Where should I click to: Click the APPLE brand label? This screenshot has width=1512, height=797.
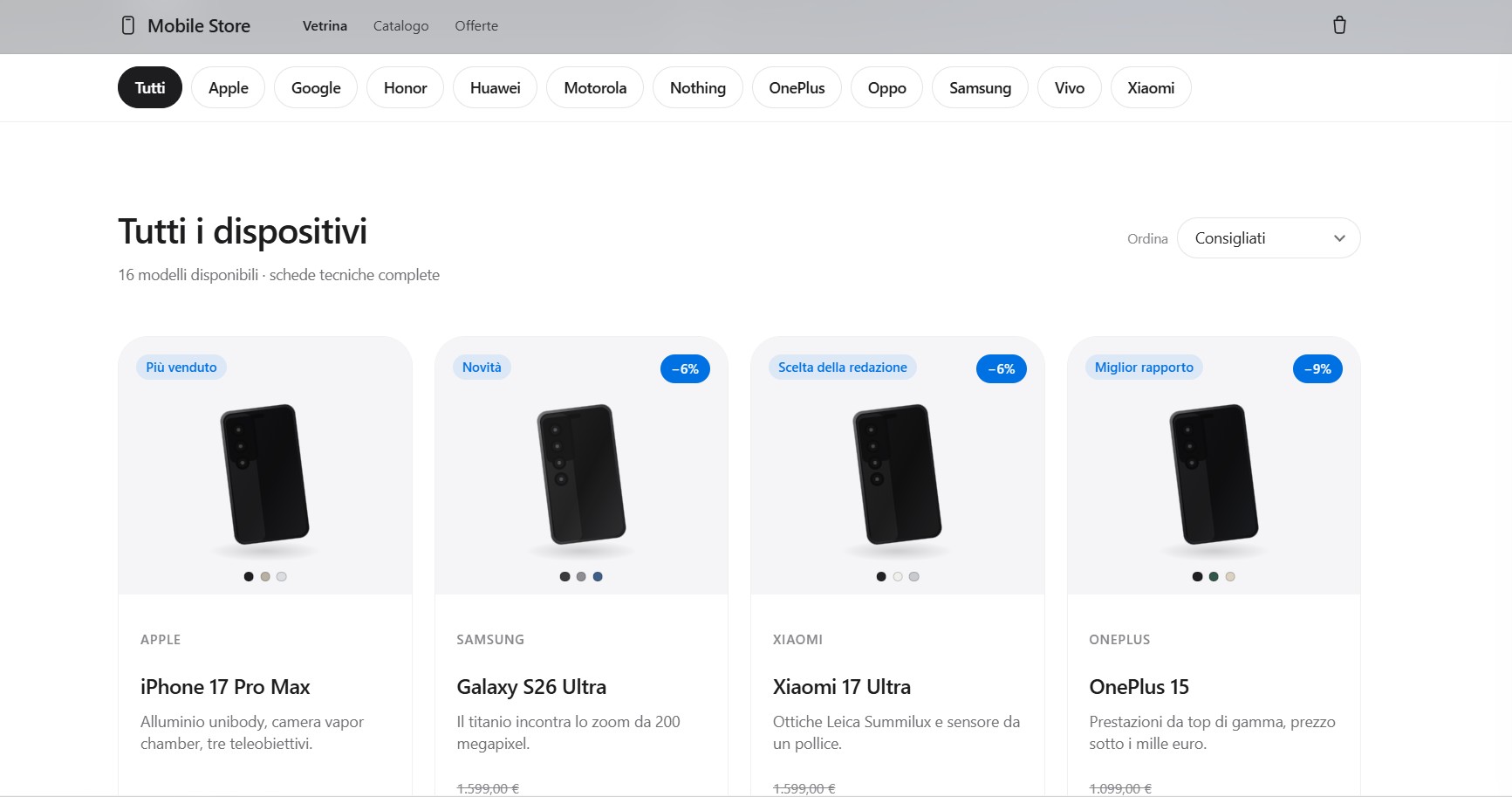[161, 640]
